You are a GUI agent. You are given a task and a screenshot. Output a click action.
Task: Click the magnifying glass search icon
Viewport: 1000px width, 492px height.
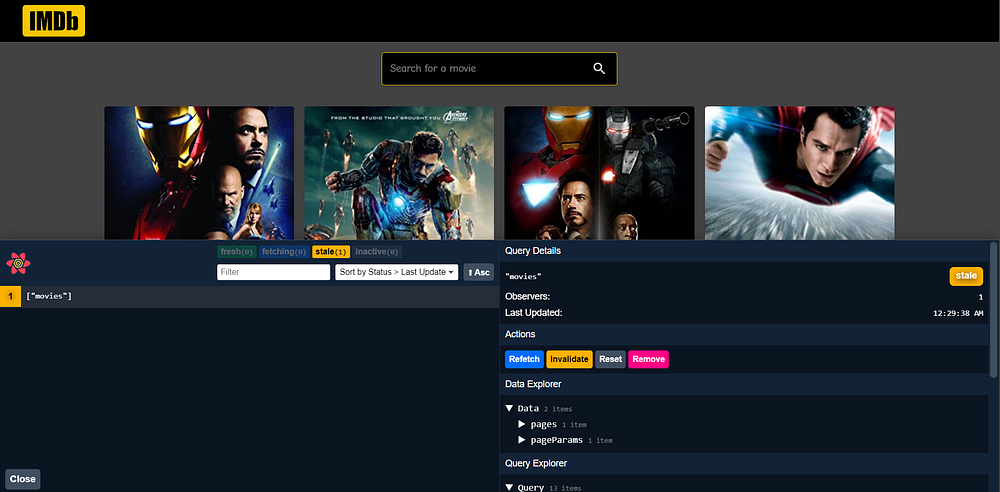tap(599, 68)
